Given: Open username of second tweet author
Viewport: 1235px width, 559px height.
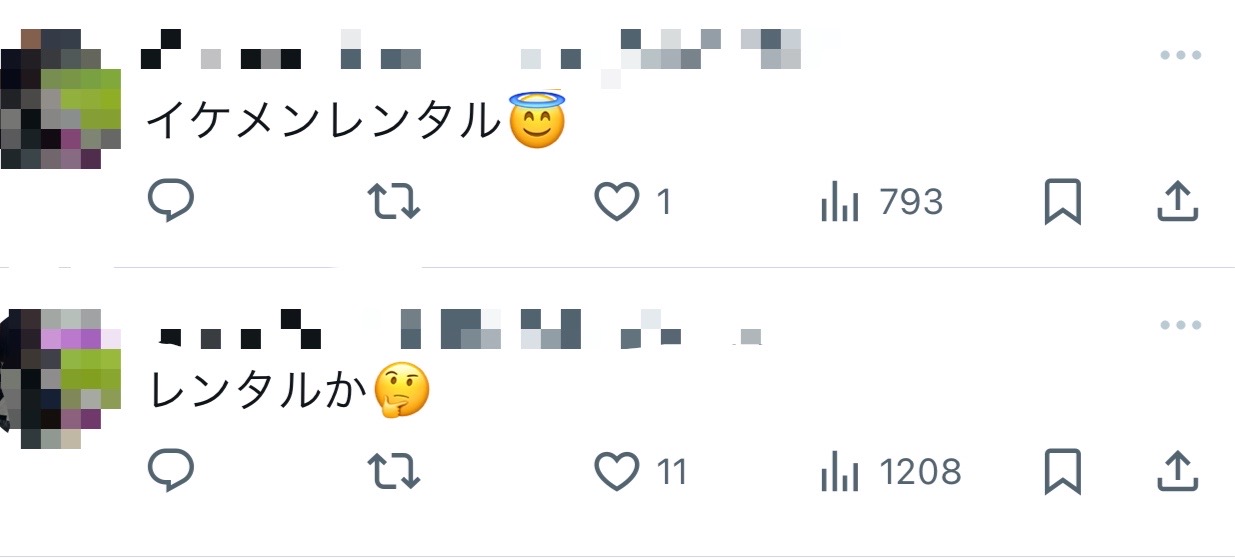Looking at the screenshot, I should 461,328.
